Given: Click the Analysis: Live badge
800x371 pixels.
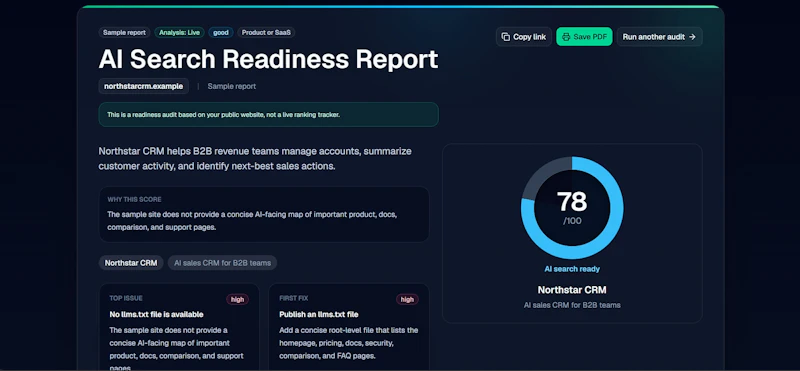Looking at the screenshot, I should (x=179, y=33).
